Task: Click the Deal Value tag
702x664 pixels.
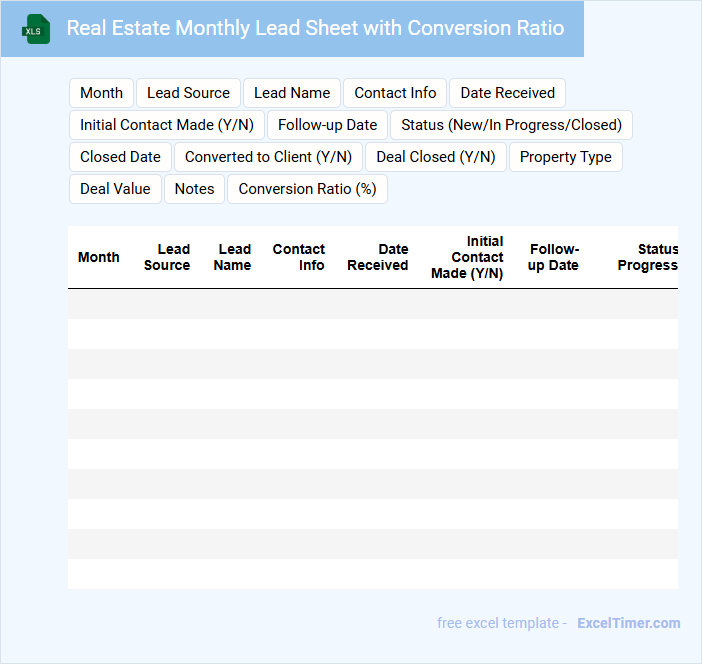Action: (115, 189)
